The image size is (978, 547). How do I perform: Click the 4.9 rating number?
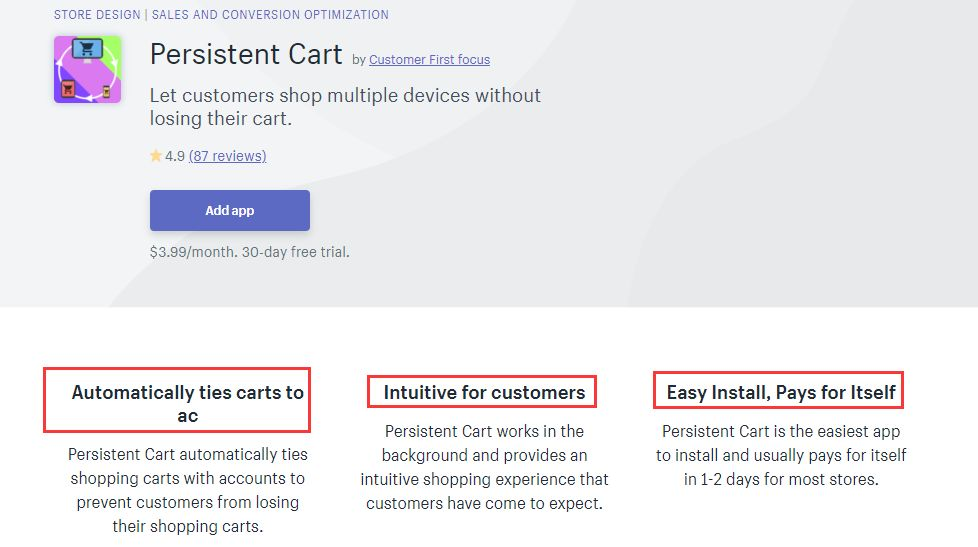coord(175,156)
